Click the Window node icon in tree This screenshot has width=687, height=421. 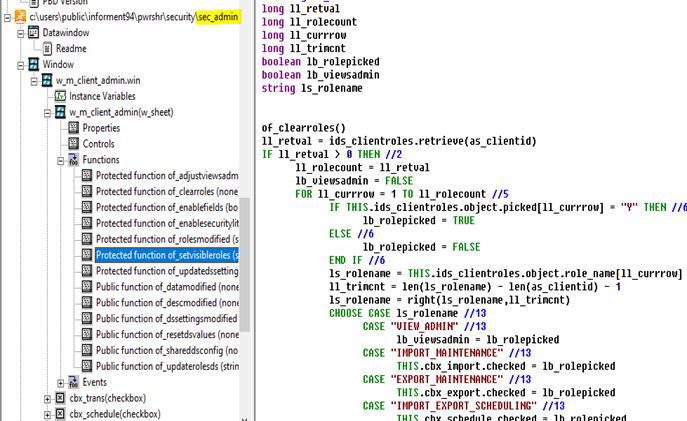[33, 65]
